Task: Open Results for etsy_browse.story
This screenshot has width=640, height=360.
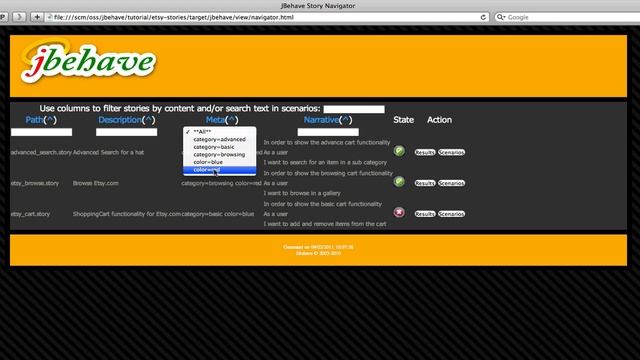Action: tap(425, 183)
